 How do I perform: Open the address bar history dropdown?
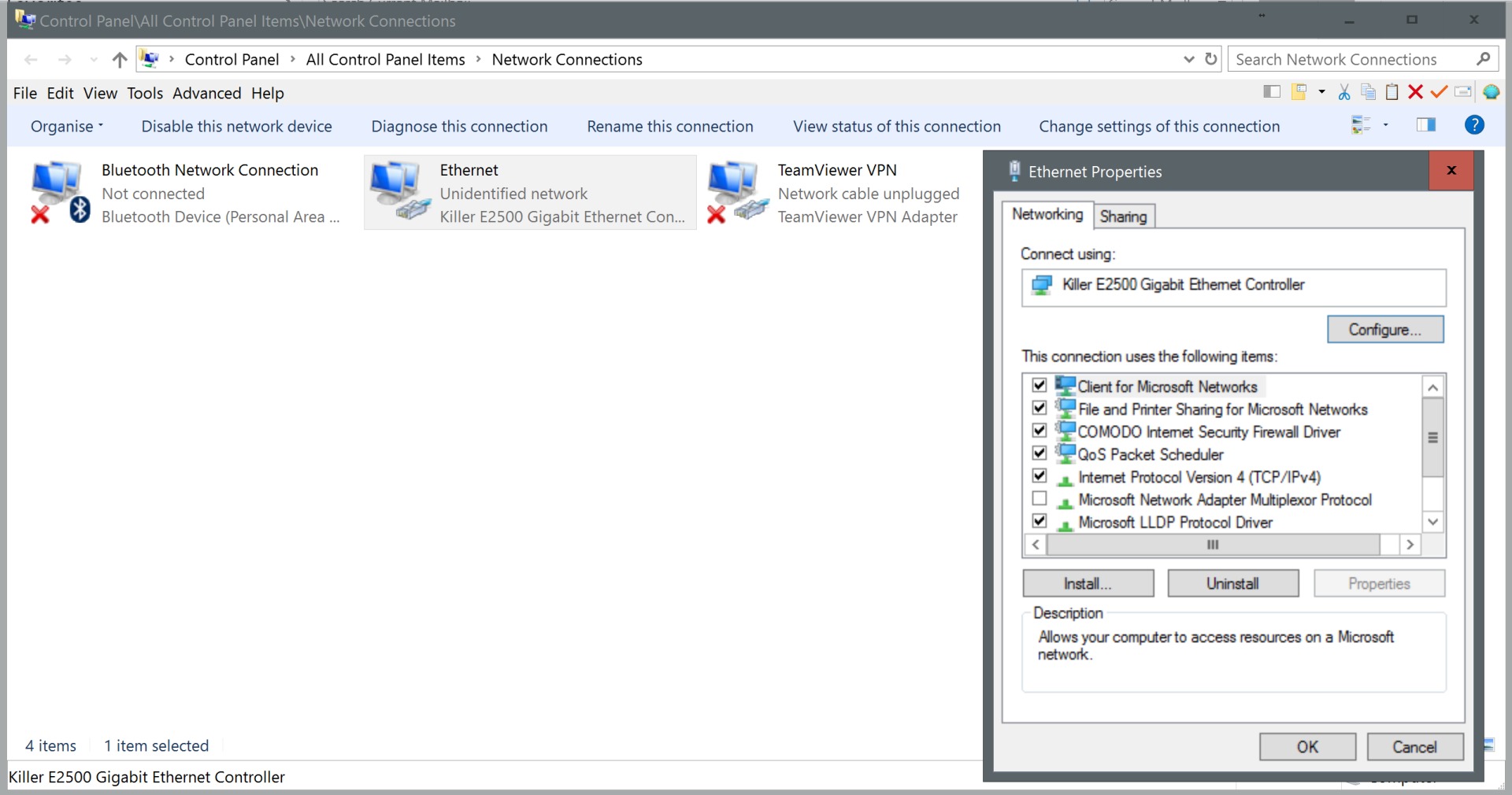pos(1189,59)
